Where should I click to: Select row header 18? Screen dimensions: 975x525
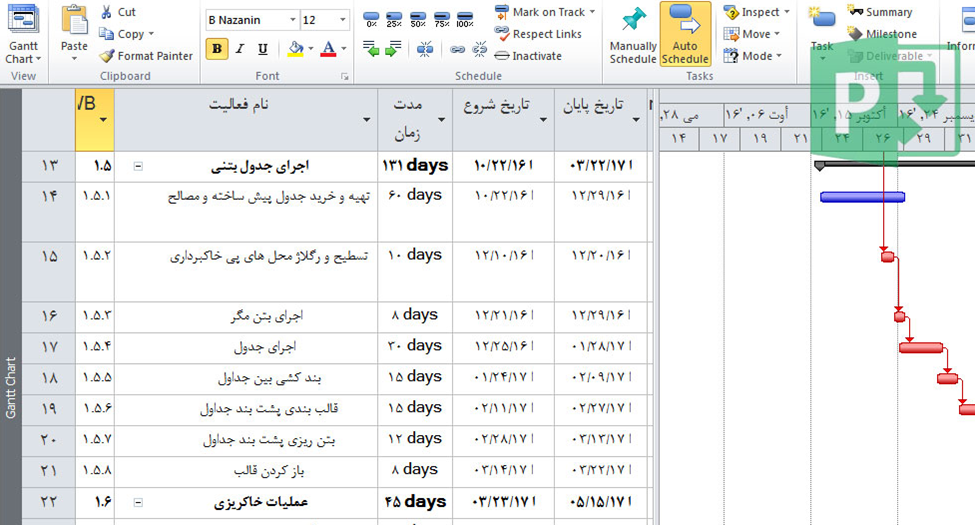click(x=49, y=379)
